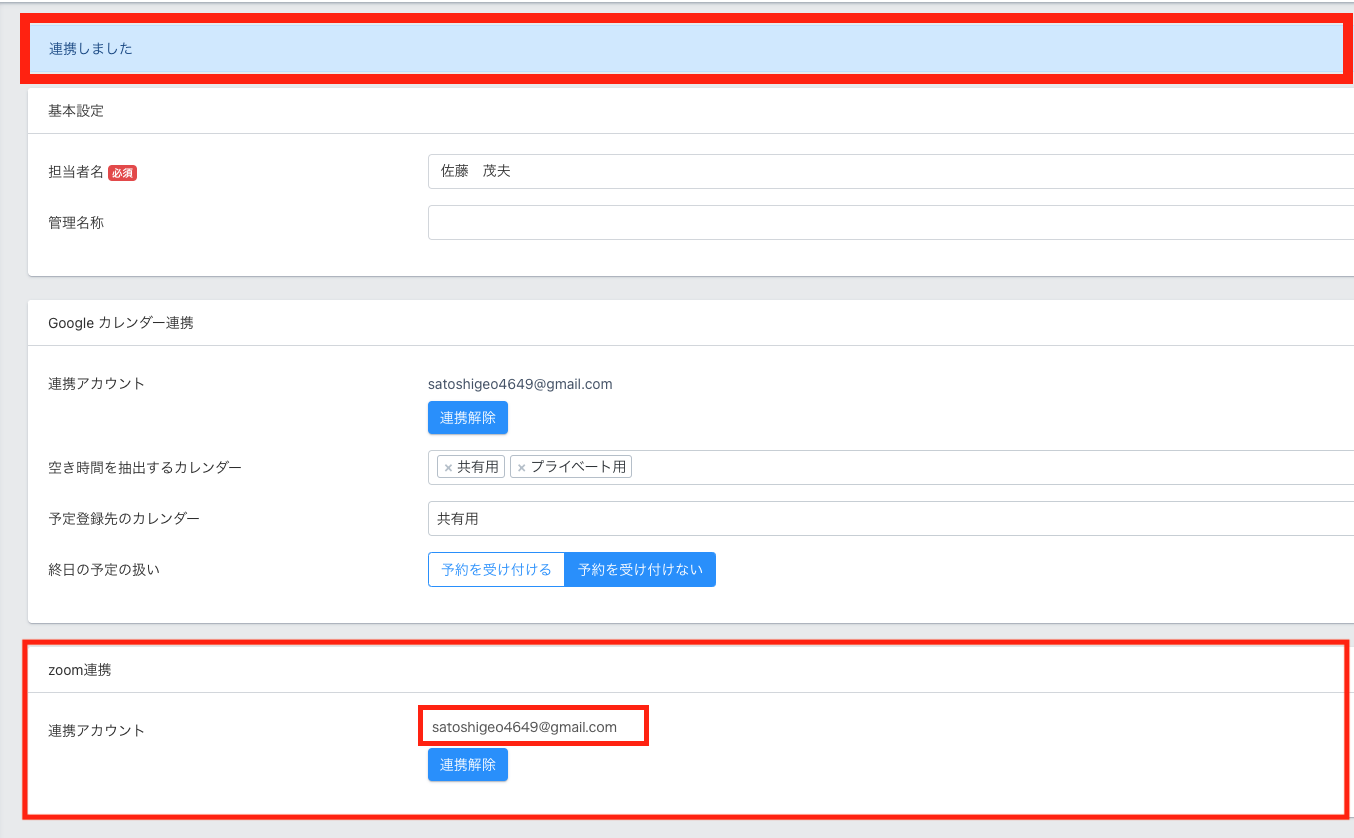Open the 空き時間を抽出するカレンダー multi-select box
The height and width of the screenshot is (838, 1354).
click(990, 468)
